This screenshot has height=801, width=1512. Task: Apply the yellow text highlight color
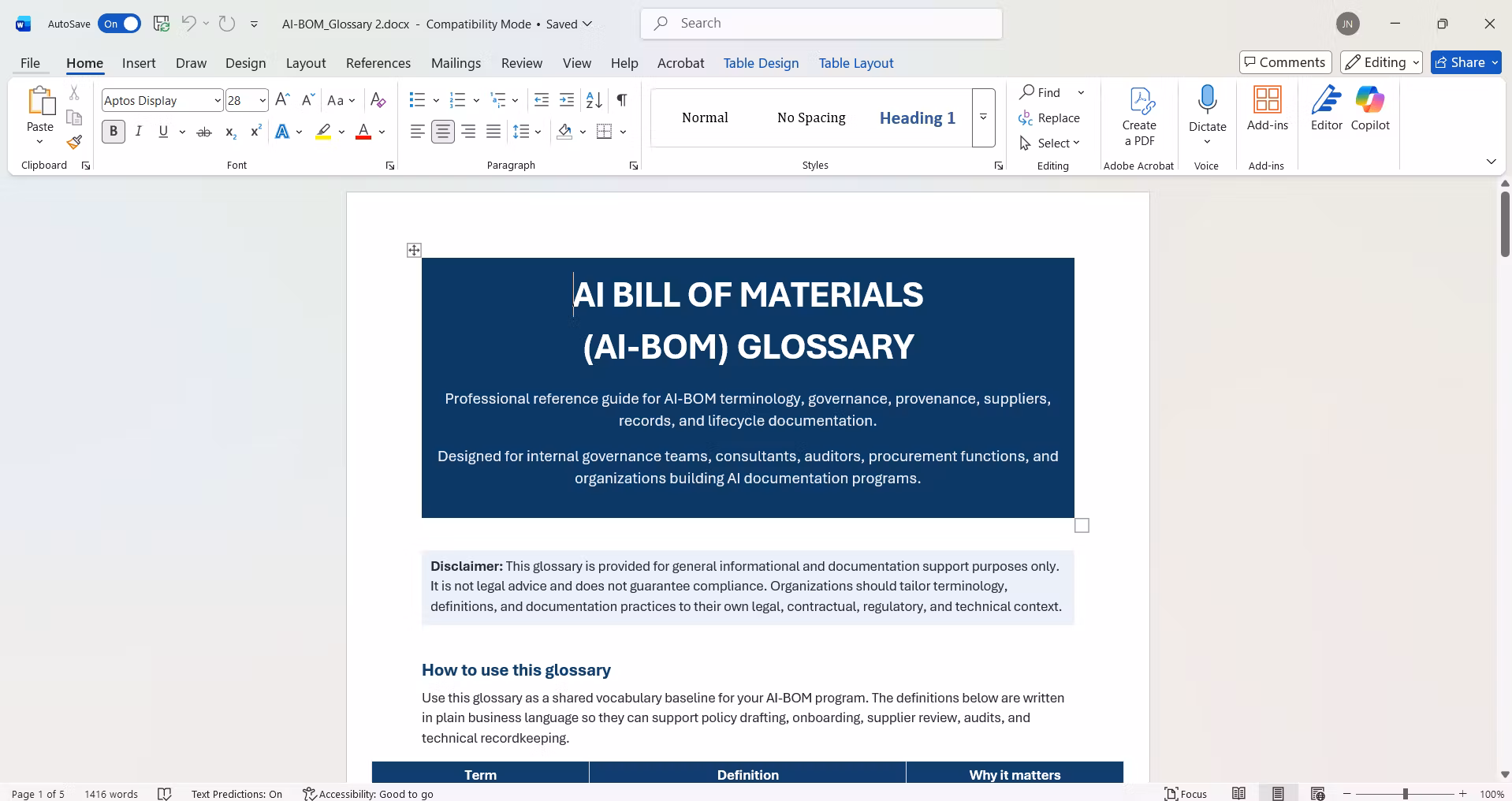pos(323,132)
